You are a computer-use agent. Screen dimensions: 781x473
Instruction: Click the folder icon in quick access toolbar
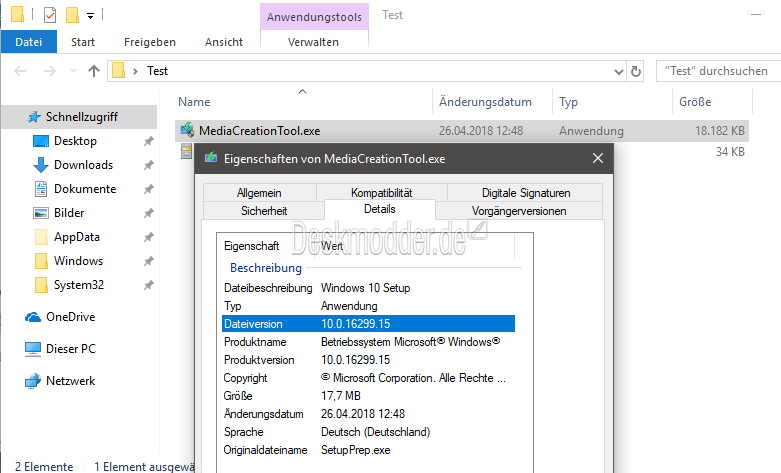(x=18, y=14)
